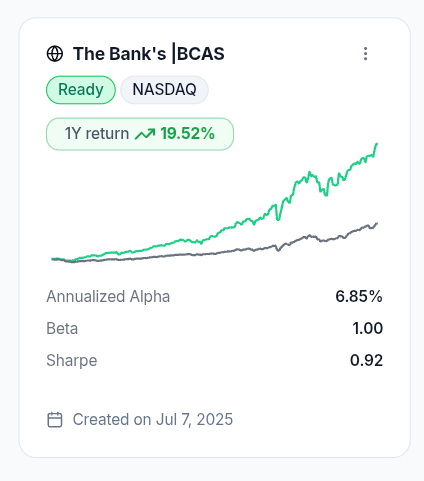Click the calendar icon near creation date

point(55,419)
